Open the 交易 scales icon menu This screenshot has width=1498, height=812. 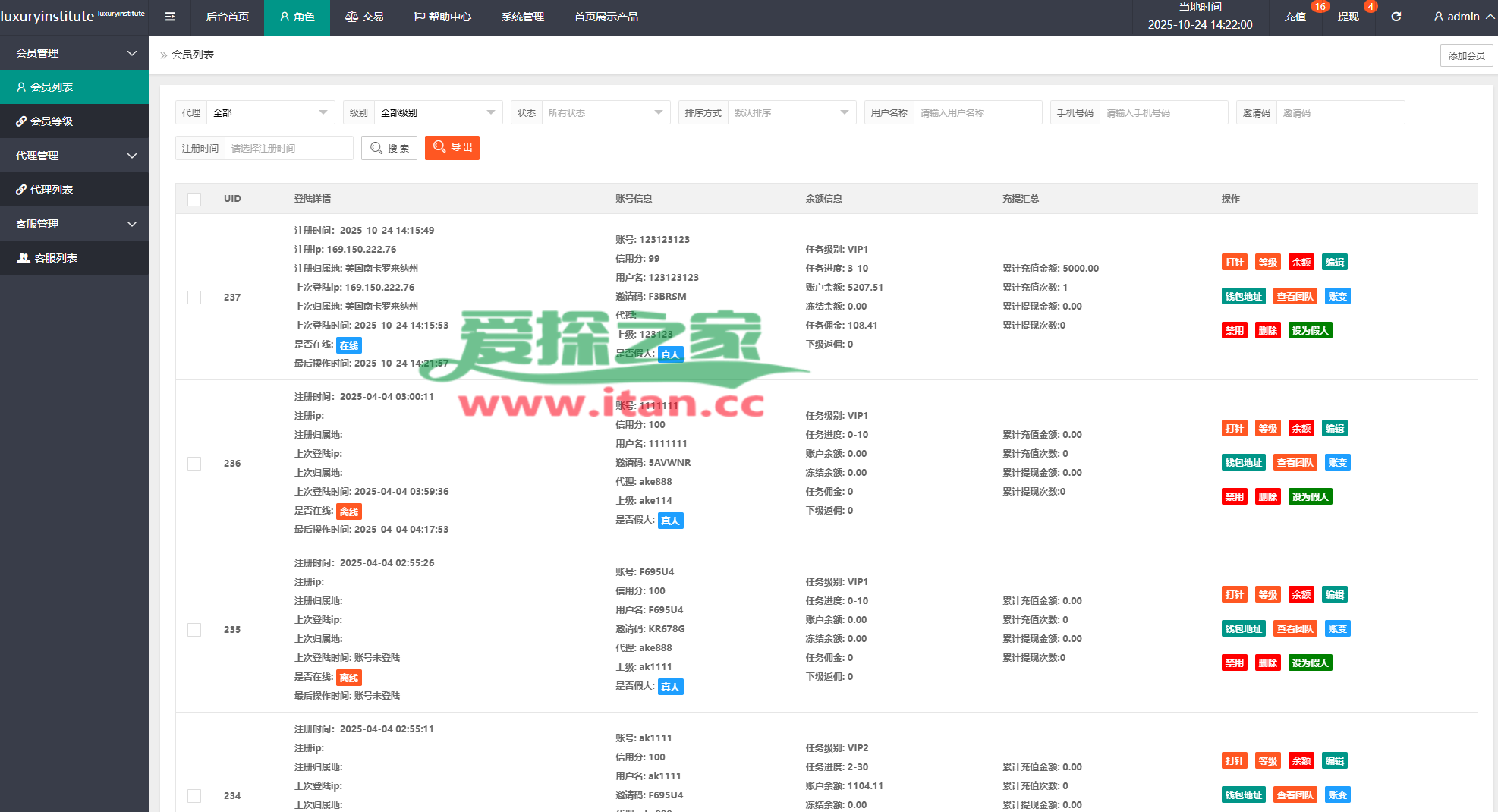[x=364, y=17]
